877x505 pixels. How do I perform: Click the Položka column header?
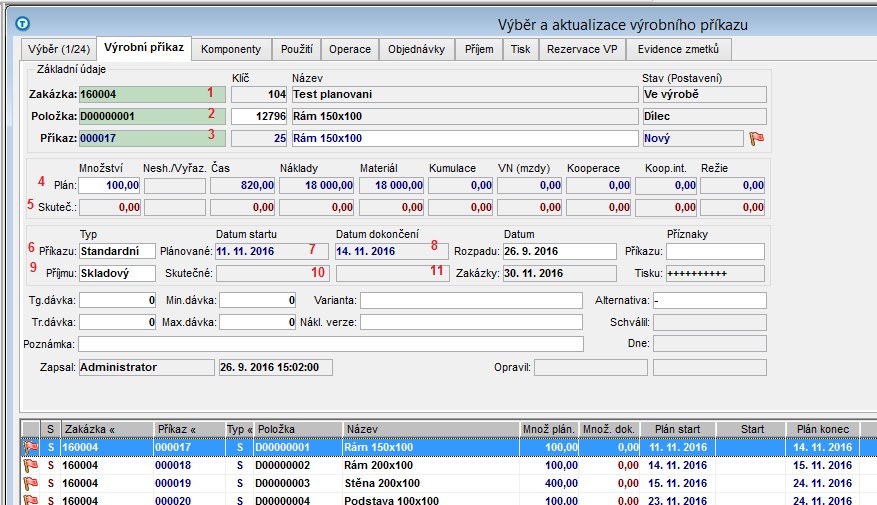pyautogui.click(x=297, y=429)
